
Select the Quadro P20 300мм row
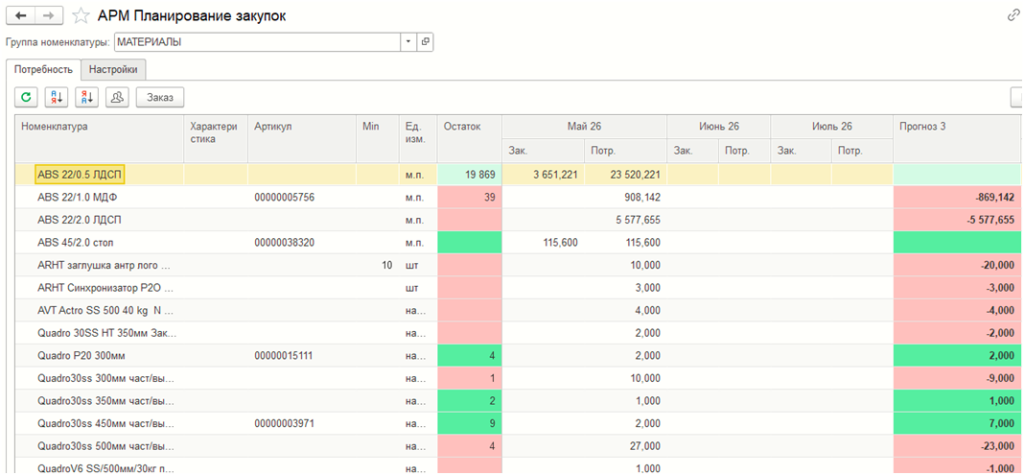[519, 356]
